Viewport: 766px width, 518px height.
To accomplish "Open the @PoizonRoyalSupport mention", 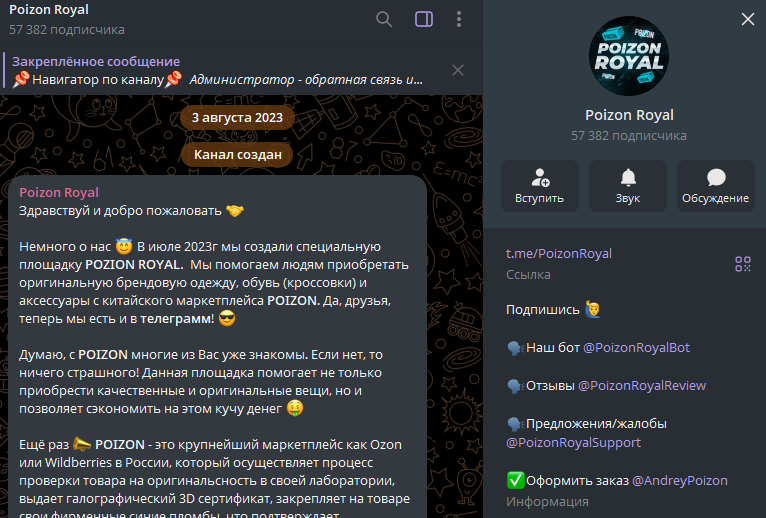I will (x=574, y=443).
